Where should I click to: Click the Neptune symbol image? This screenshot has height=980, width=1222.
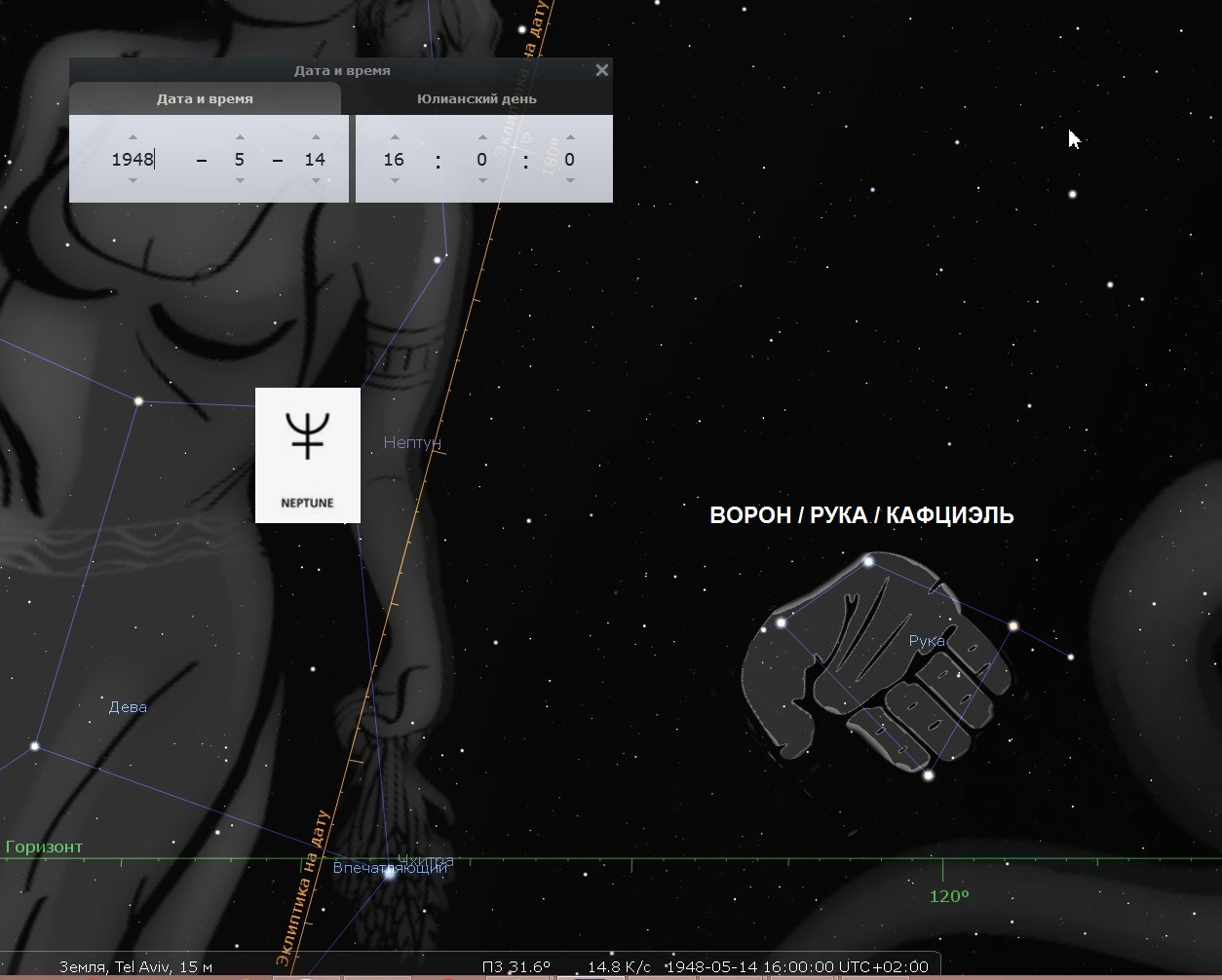(x=308, y=454)
